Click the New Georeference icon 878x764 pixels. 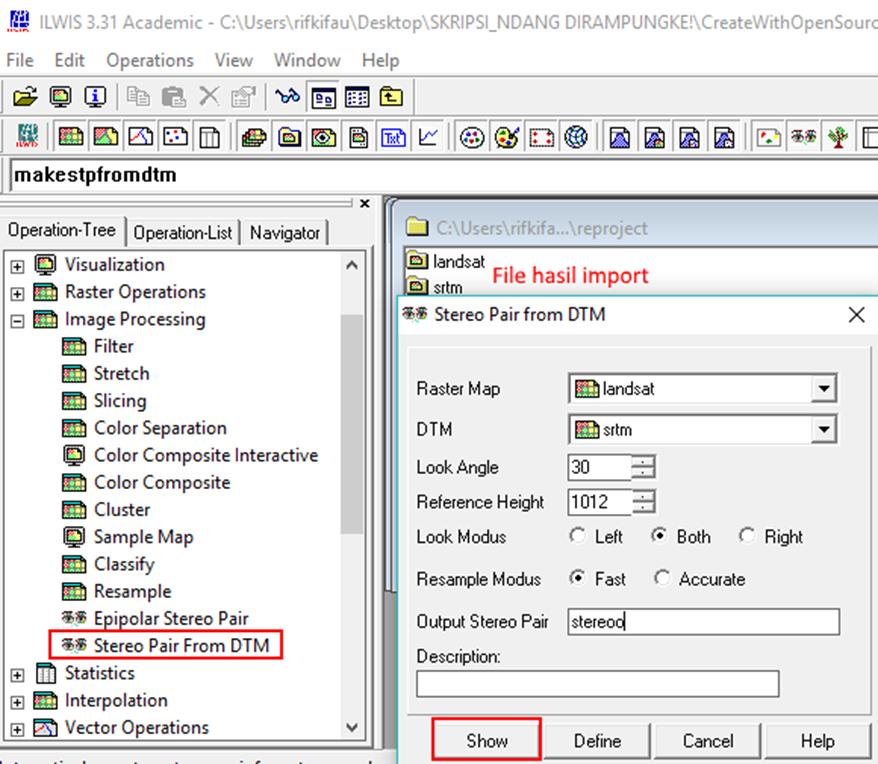click(541, 137)
